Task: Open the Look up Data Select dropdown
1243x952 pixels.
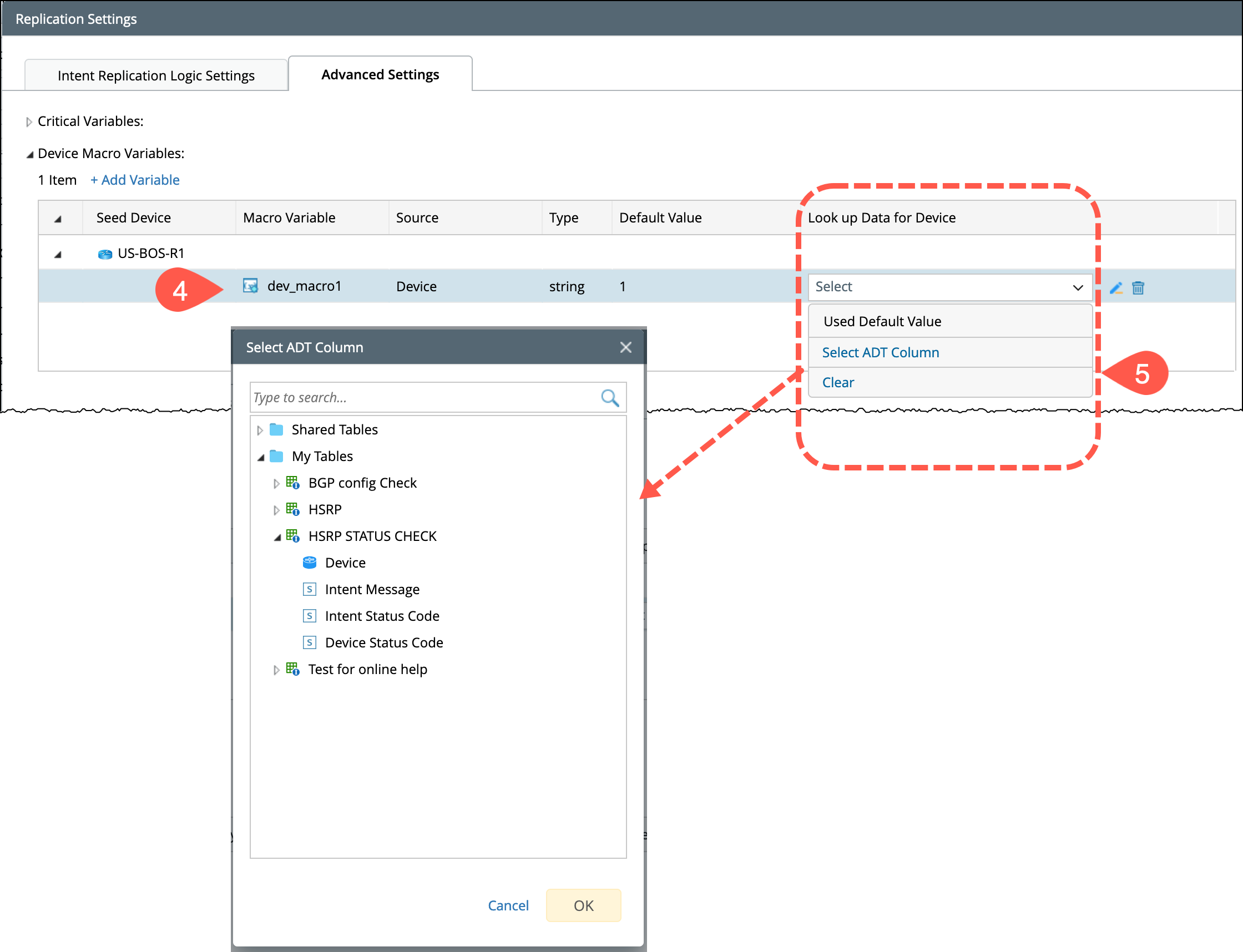Action: (x=949, y=287)
